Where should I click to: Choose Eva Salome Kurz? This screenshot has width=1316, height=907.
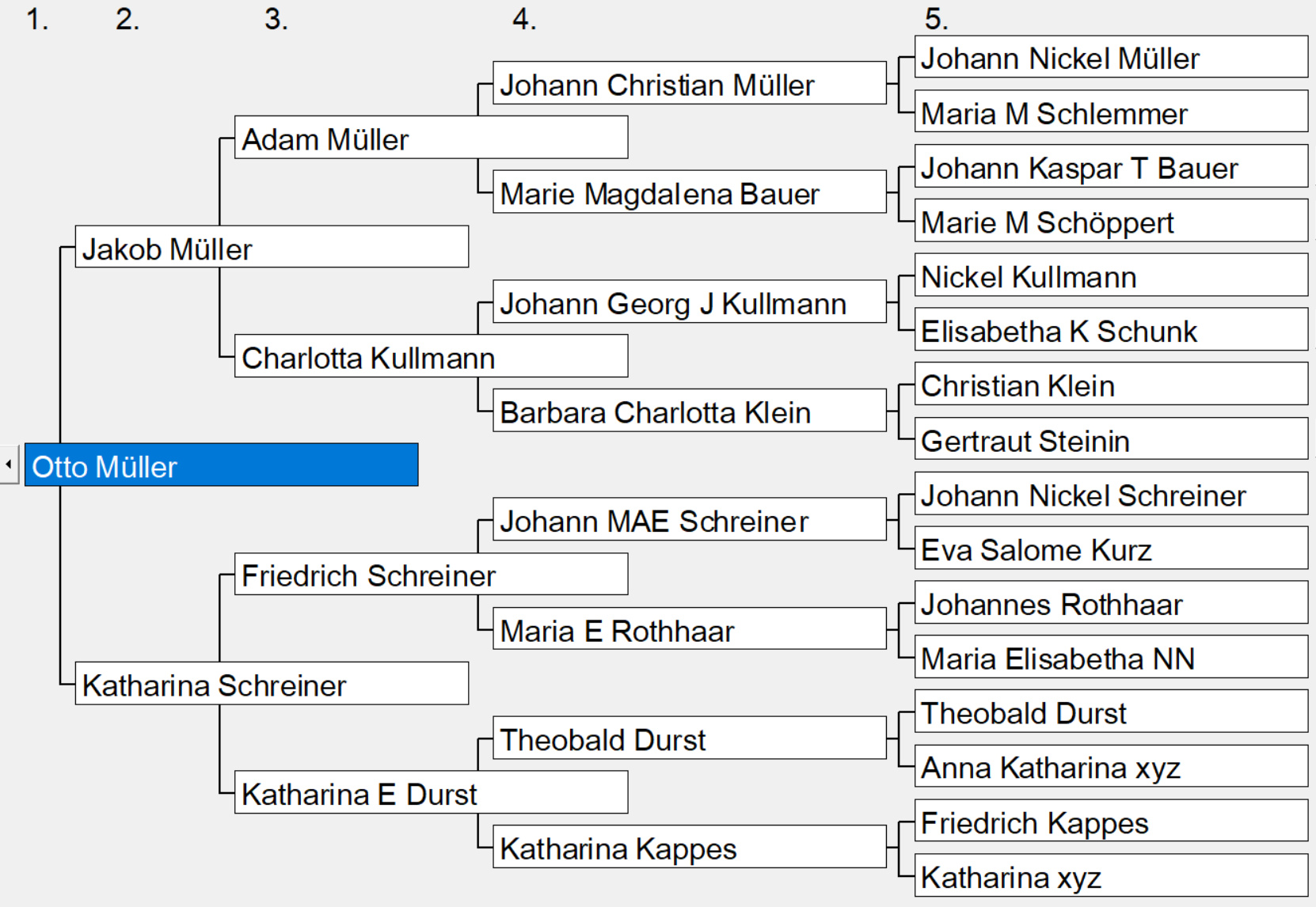pos(1112,548)
